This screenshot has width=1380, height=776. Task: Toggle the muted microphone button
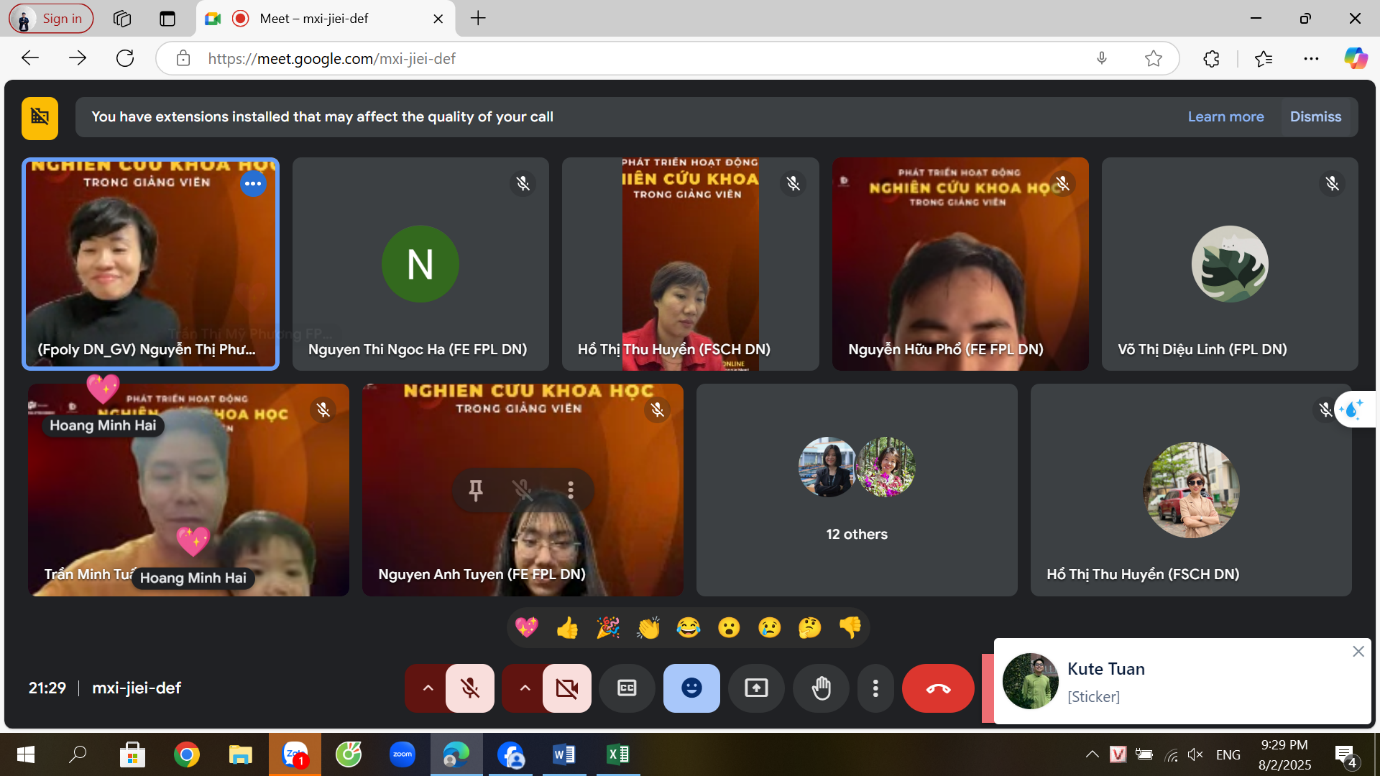(470, 688)
